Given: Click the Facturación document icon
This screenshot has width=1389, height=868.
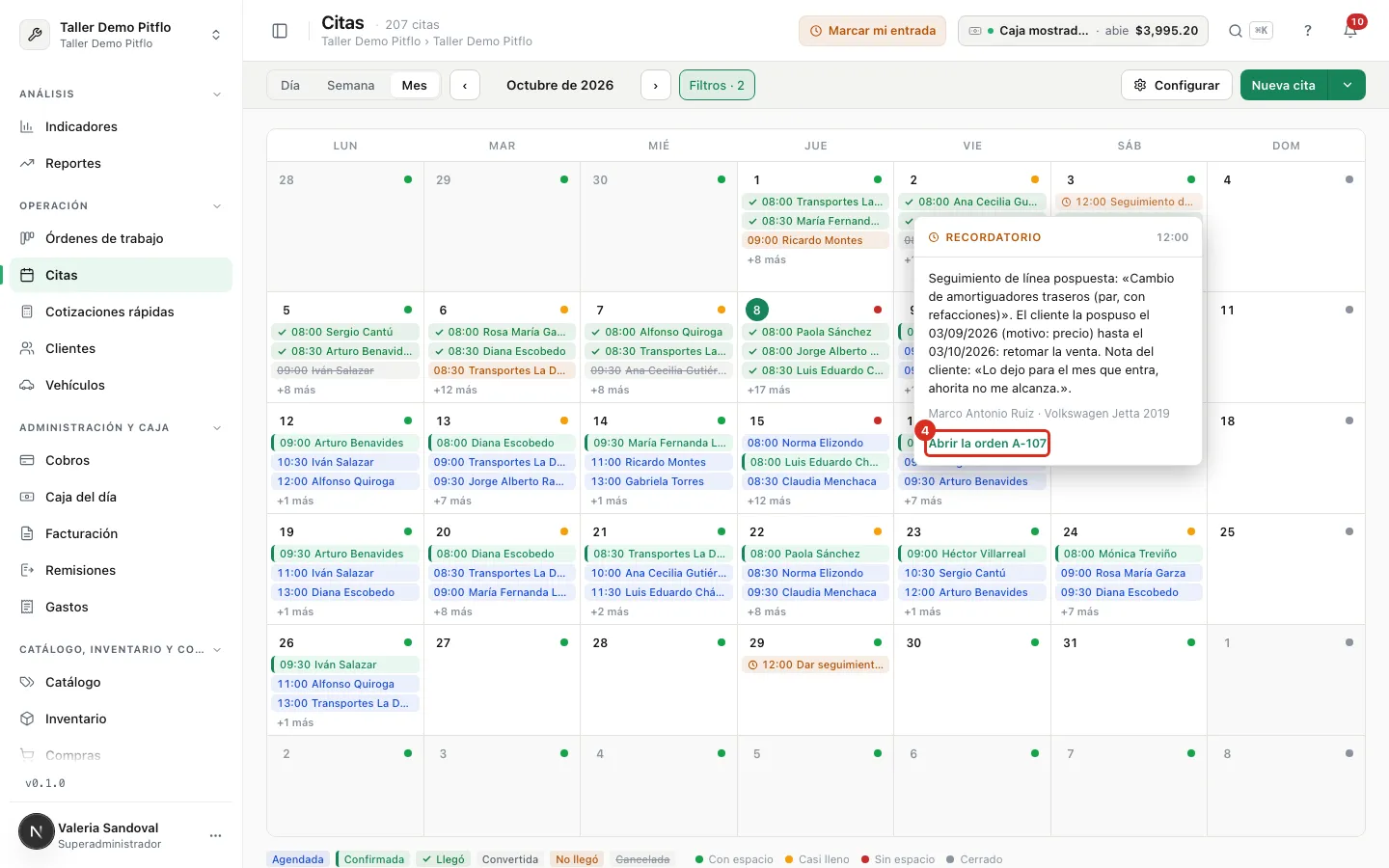Looking at the screenshot, I should (27, 533).
